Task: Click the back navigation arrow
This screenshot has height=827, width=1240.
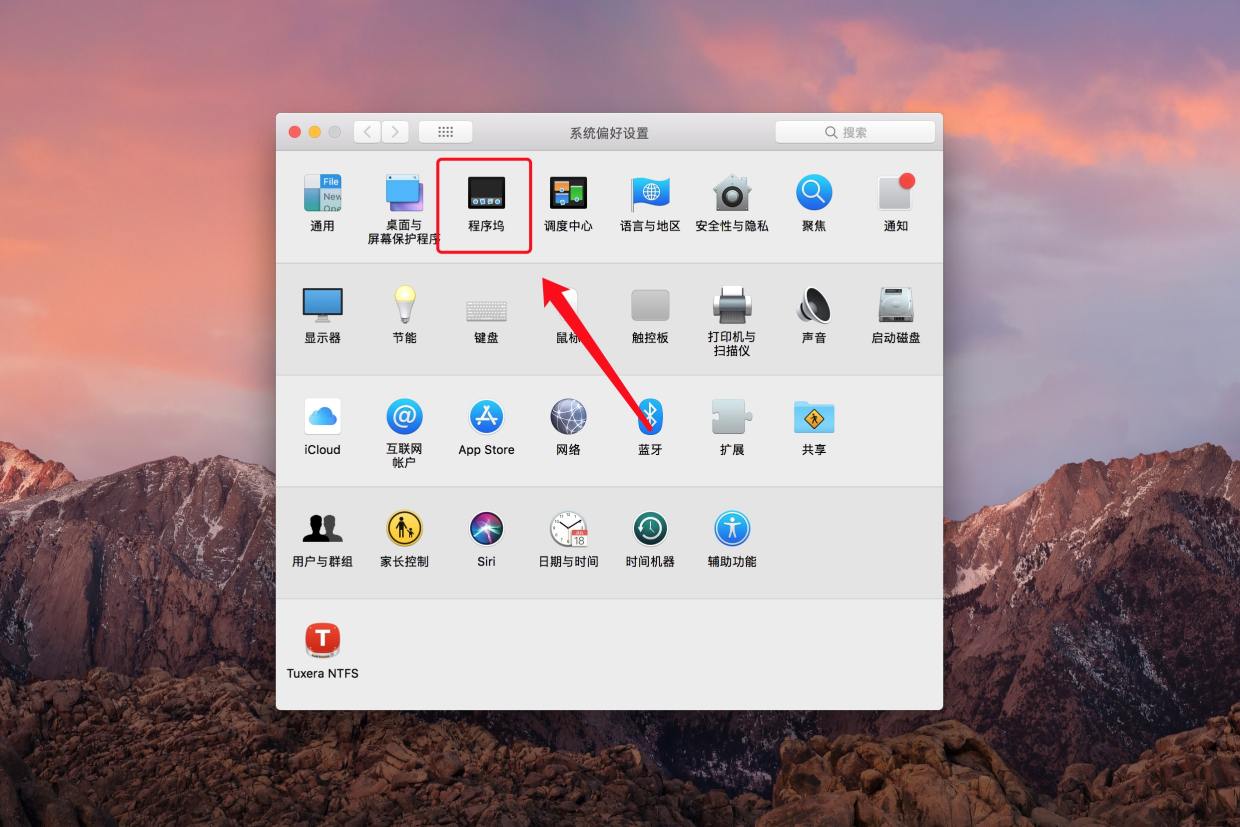Action: (x=367, y=132)
